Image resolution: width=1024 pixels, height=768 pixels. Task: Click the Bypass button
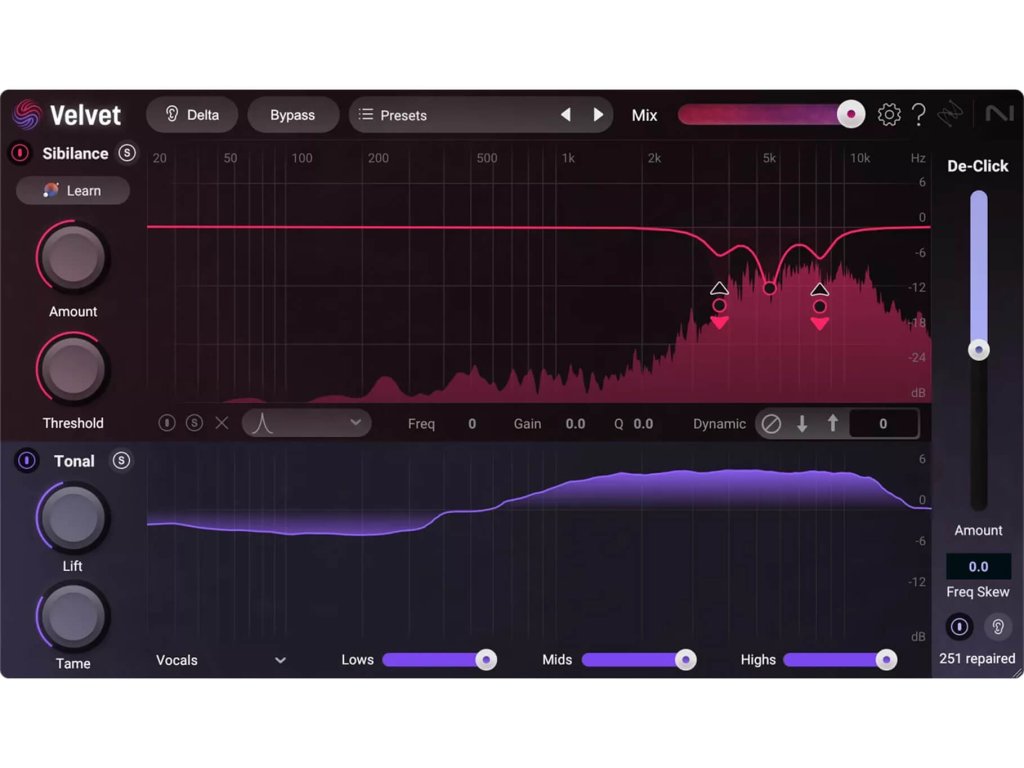click(293, 115)
